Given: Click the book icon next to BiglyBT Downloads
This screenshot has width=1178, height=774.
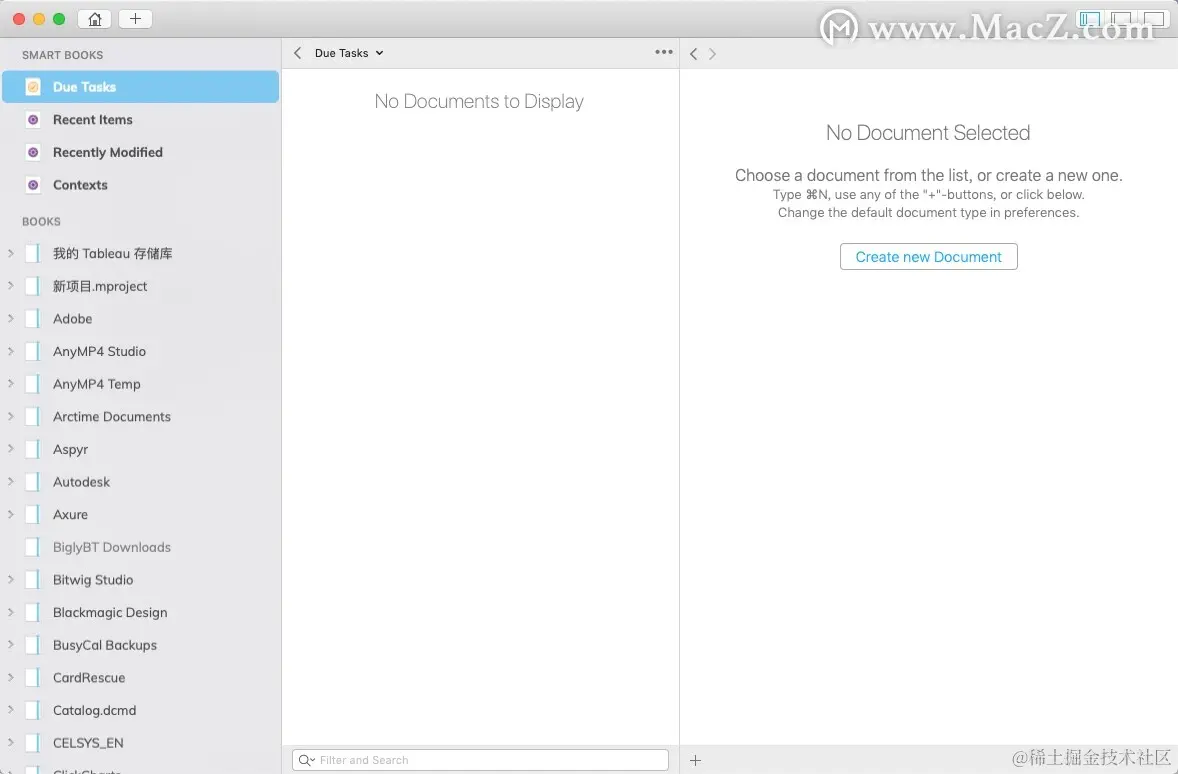Looking at the screenshot, I should 32,547.
